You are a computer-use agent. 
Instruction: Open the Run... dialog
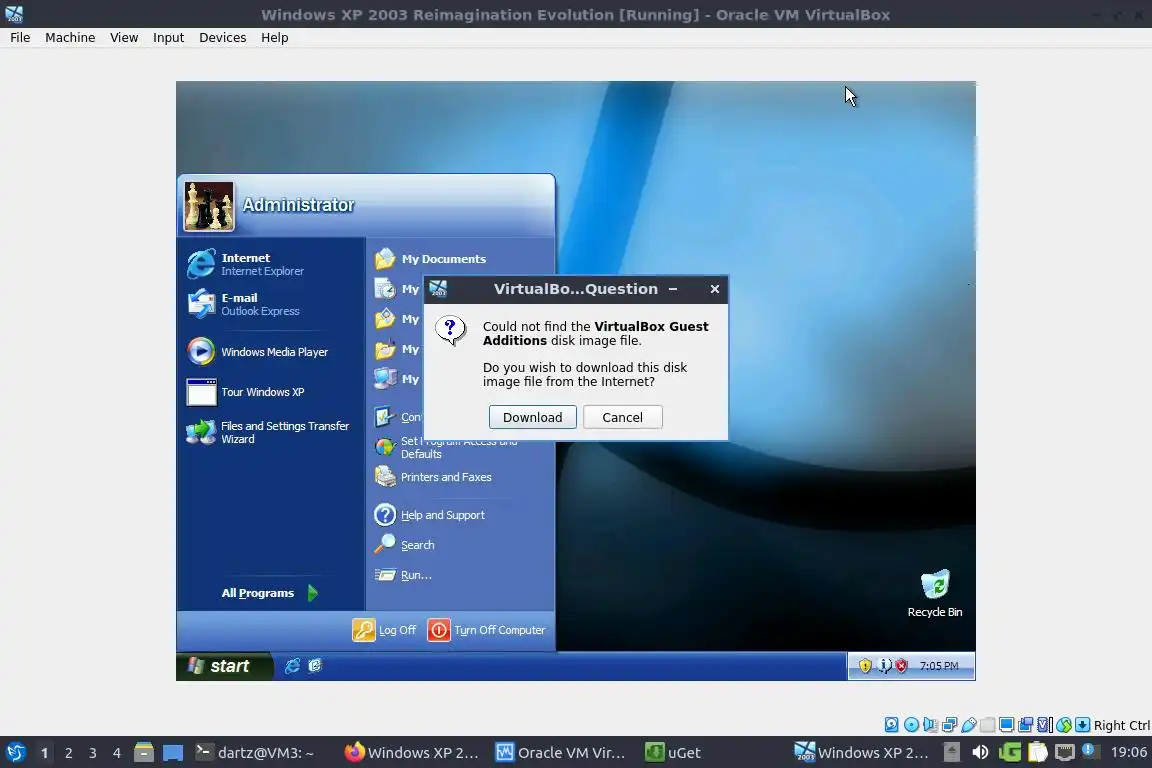click(403, 575)
